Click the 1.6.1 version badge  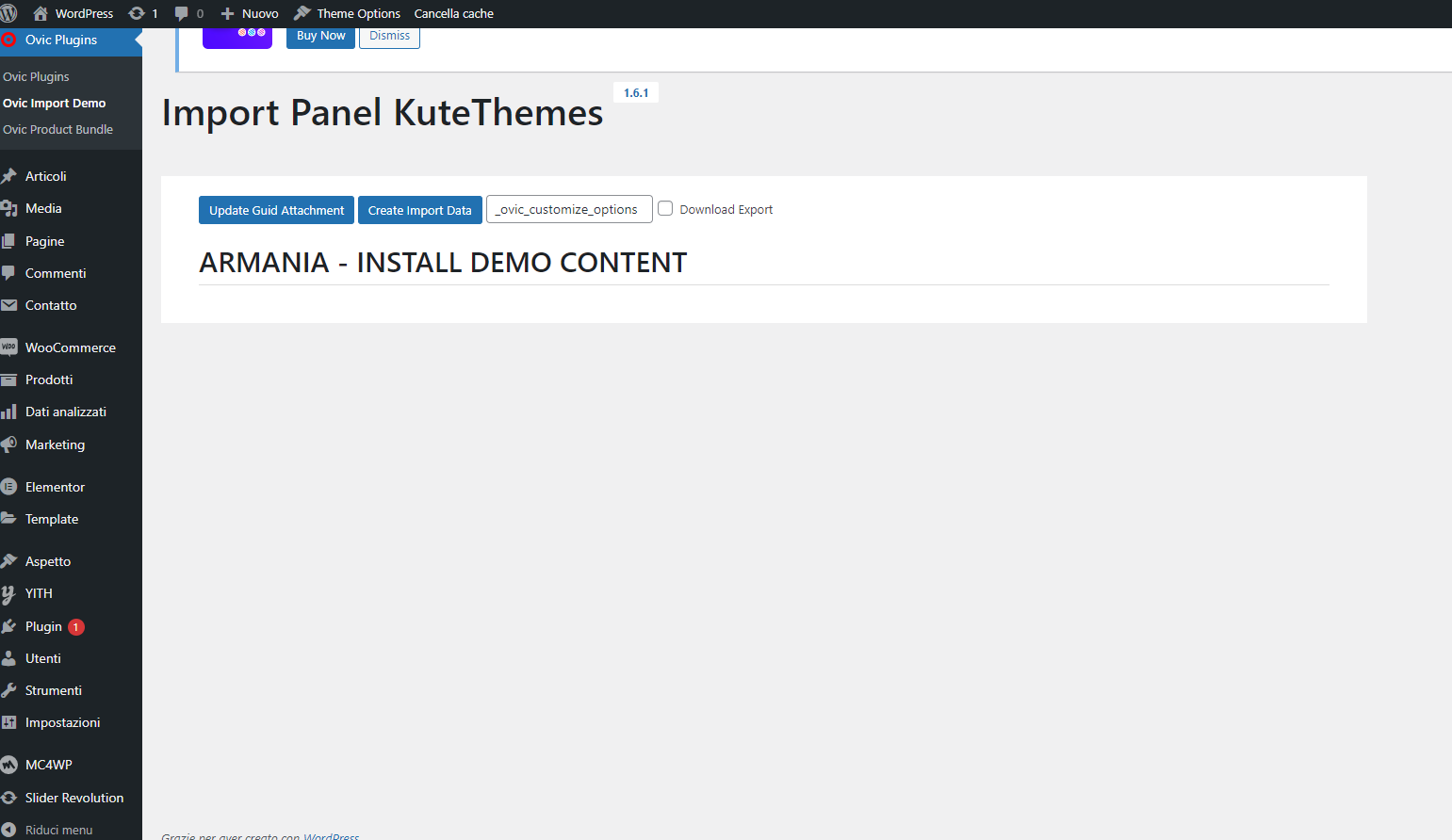pos(636,92)
